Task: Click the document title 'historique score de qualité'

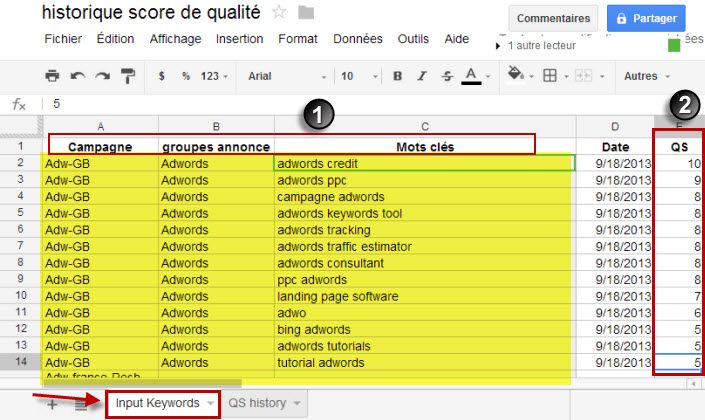Action: pyautogui.click(x=151, y=13)
